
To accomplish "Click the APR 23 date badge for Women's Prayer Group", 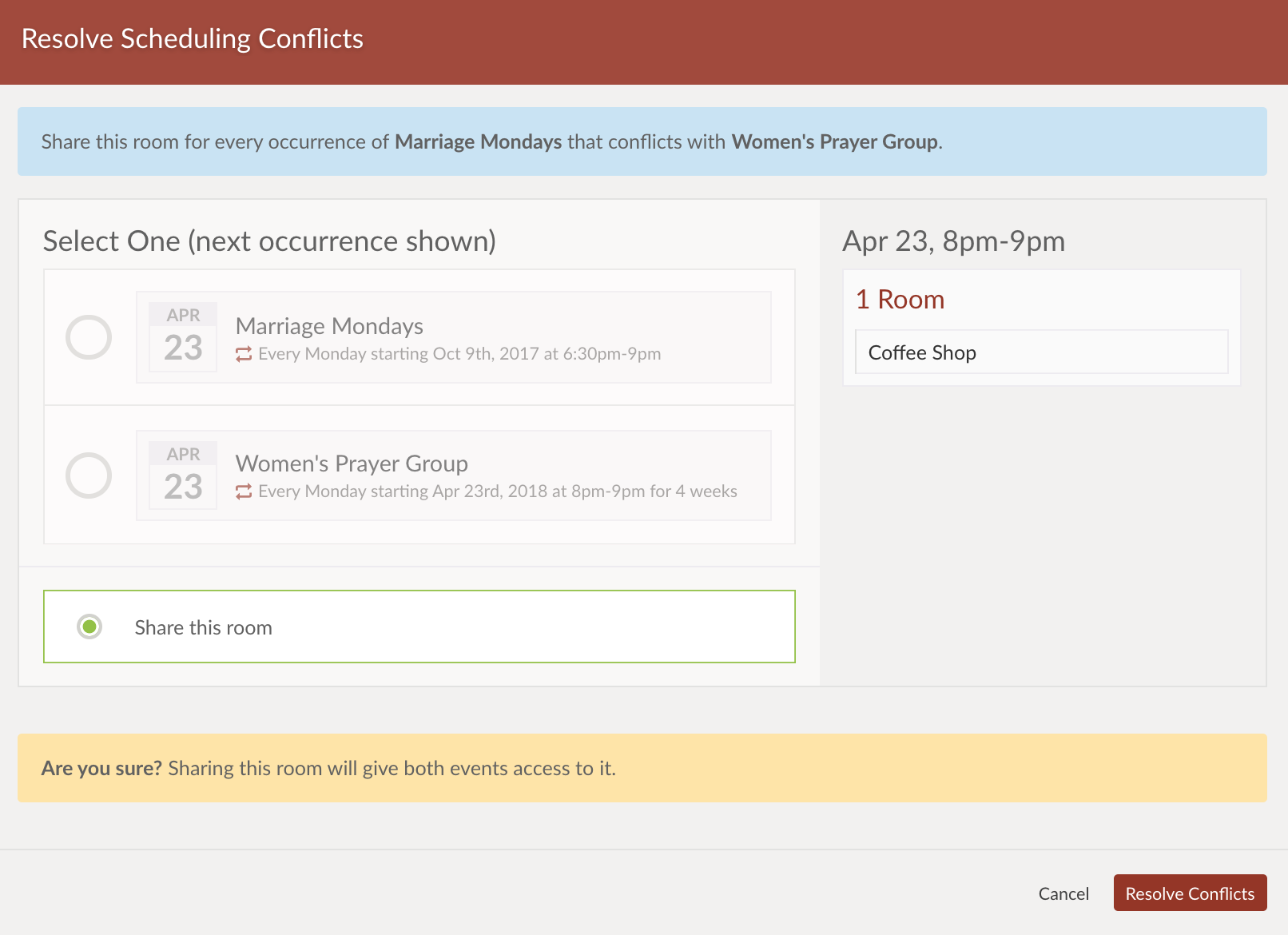I will [x=183, y=475].
